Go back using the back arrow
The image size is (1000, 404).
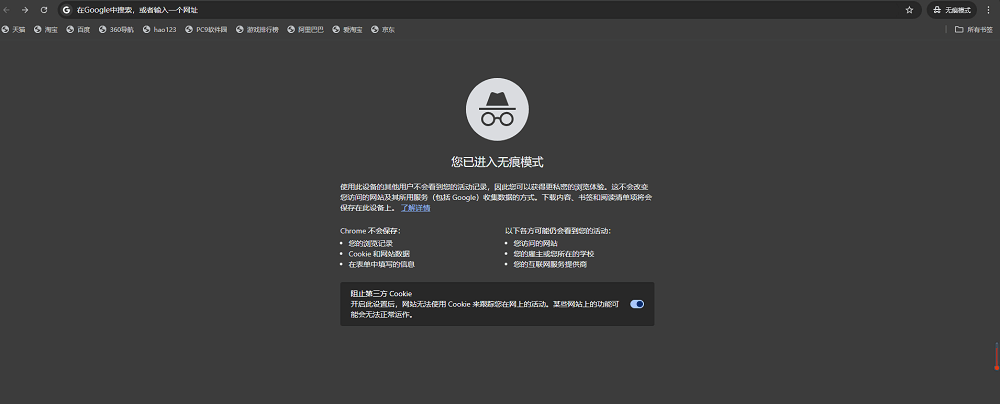7,10
